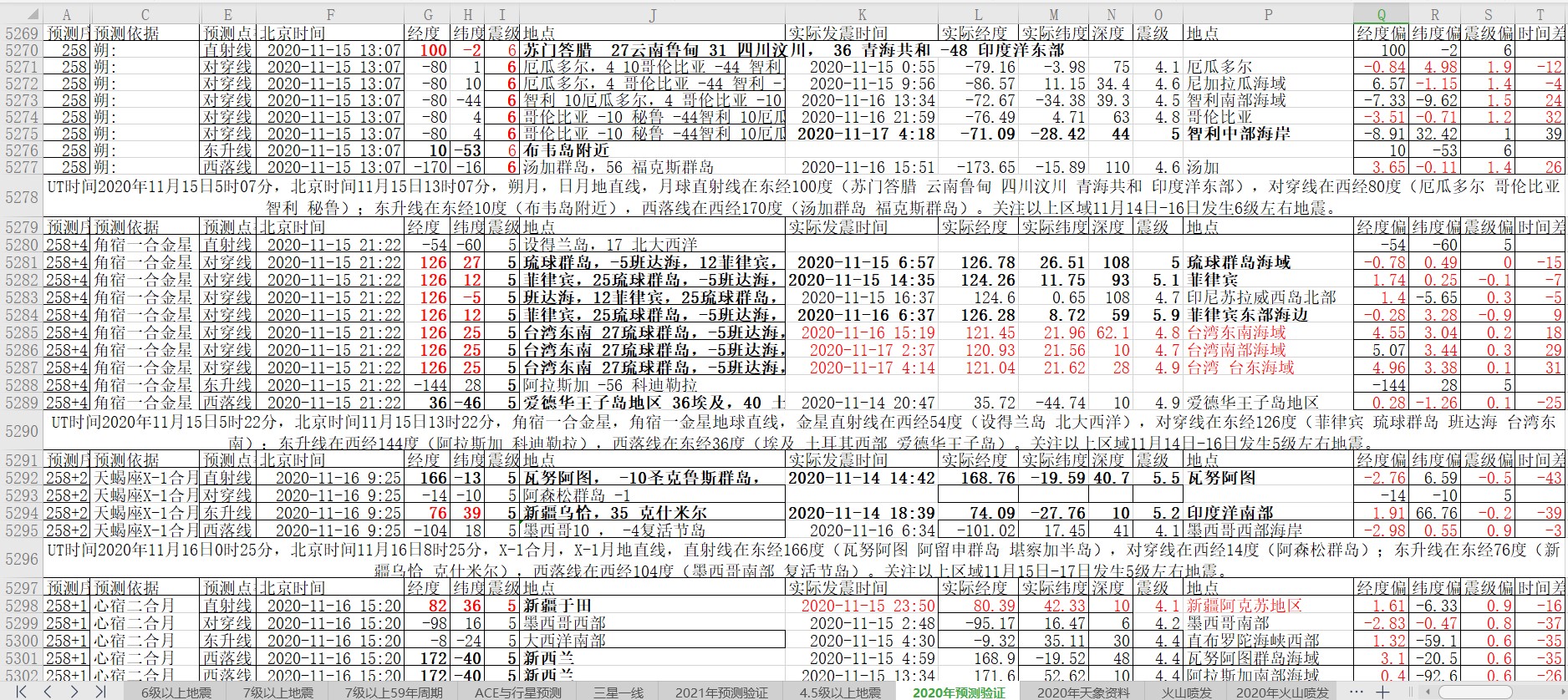This screenshot has width=1568, height=700.
Task: Select column Q header
Action: [1381, 14]
